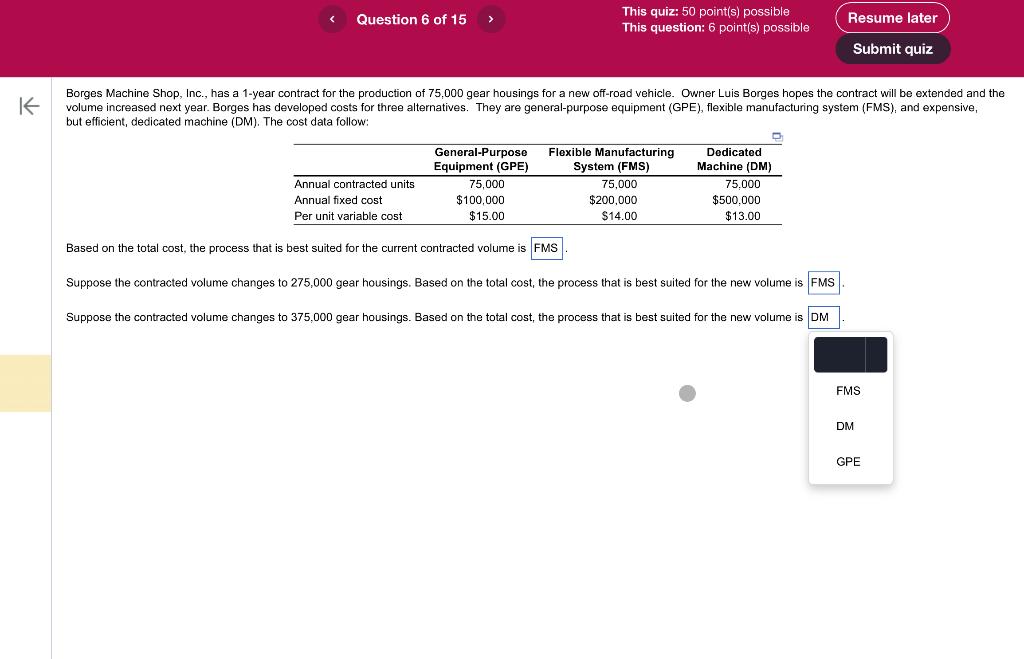
Task: Click the $13.00 variable cost cell
Action: coord(743,216)
